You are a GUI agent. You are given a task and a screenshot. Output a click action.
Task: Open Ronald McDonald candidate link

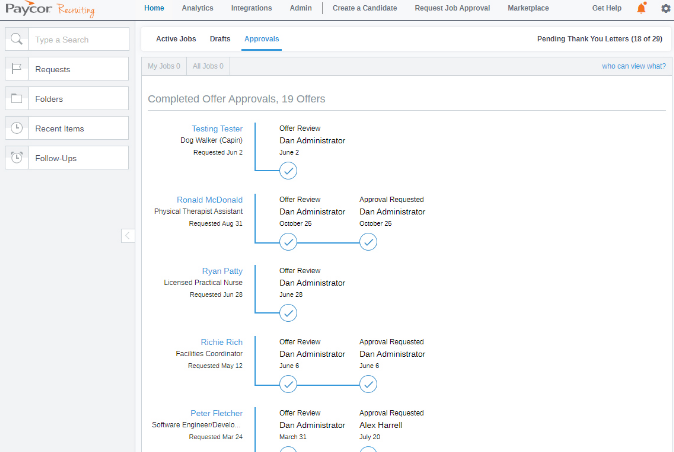coord(209,200)
